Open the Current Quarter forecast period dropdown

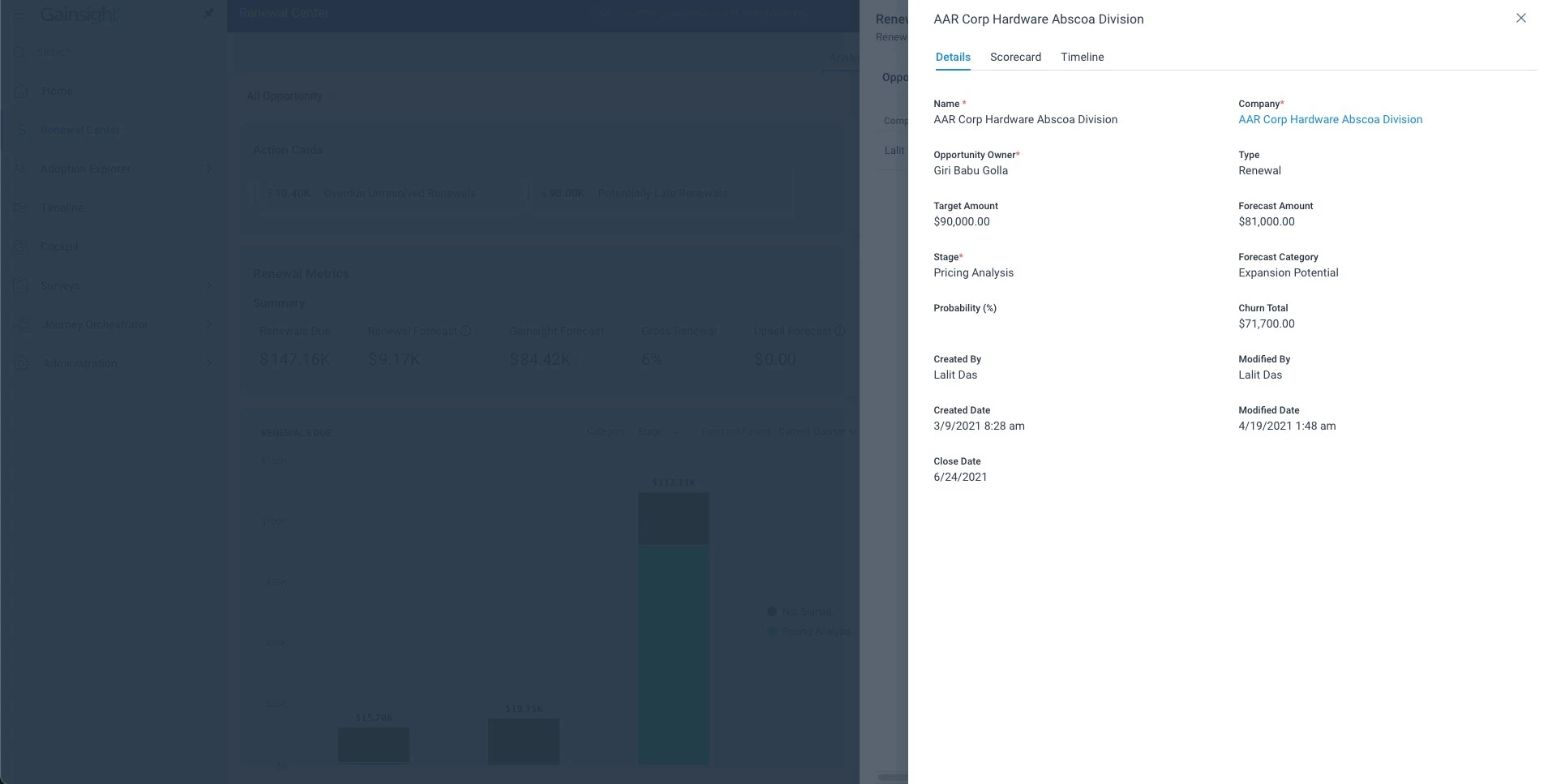pos(817,431)
